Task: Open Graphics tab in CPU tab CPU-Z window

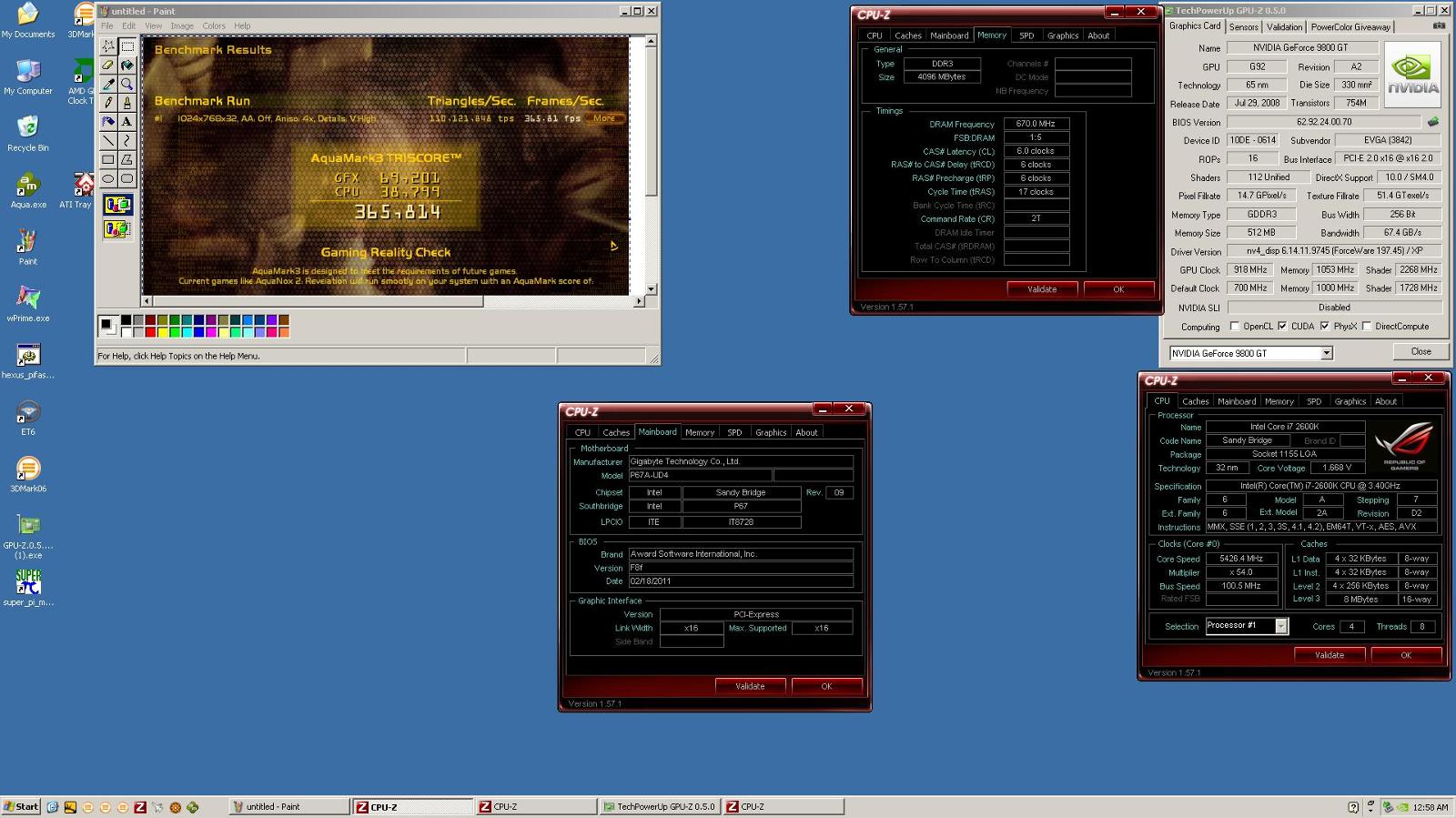Action: [x=1350, y=401]
